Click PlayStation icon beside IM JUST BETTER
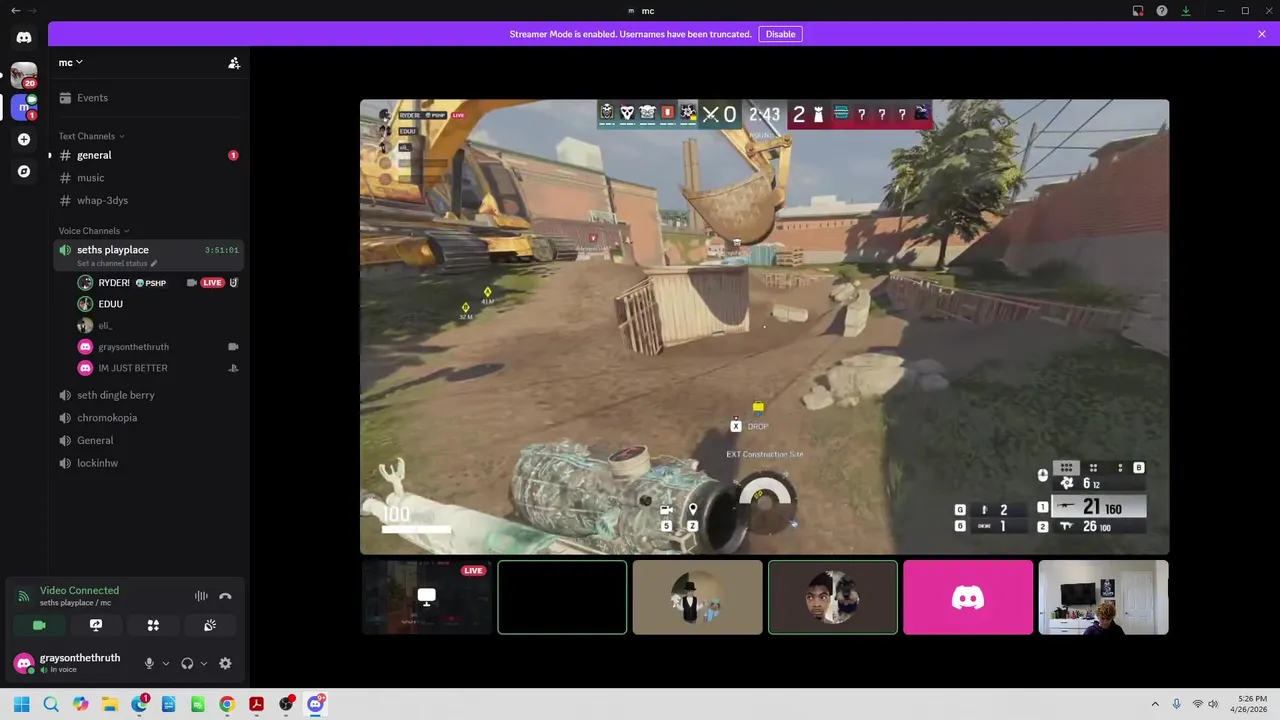The image size is (1280, 720). pos(233,368)
